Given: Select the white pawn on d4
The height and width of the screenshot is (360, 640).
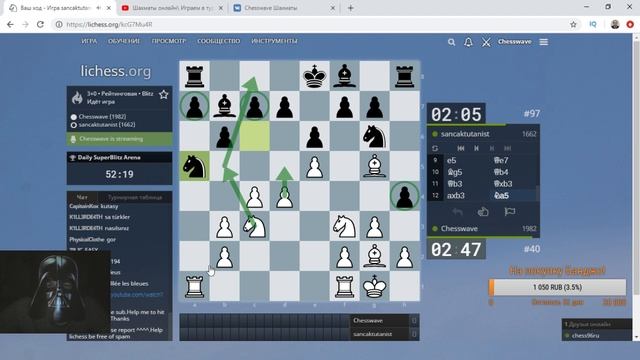Looking at the screenshot, I should tap(284, 196).
